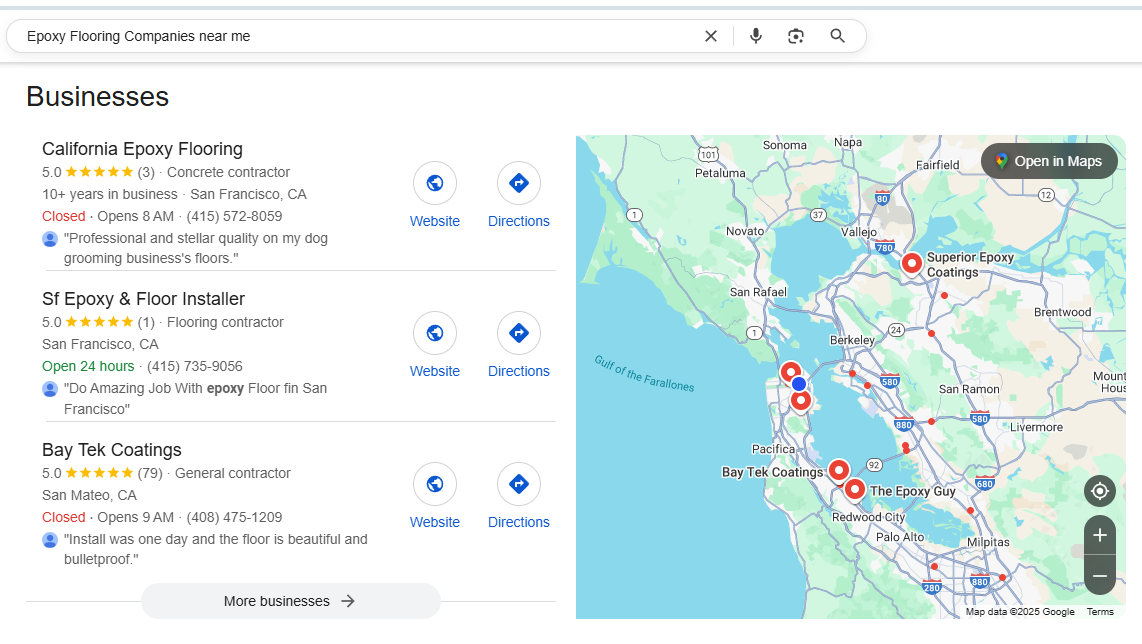
Task: Open search by image camera icon
Action: coord(796,36)
